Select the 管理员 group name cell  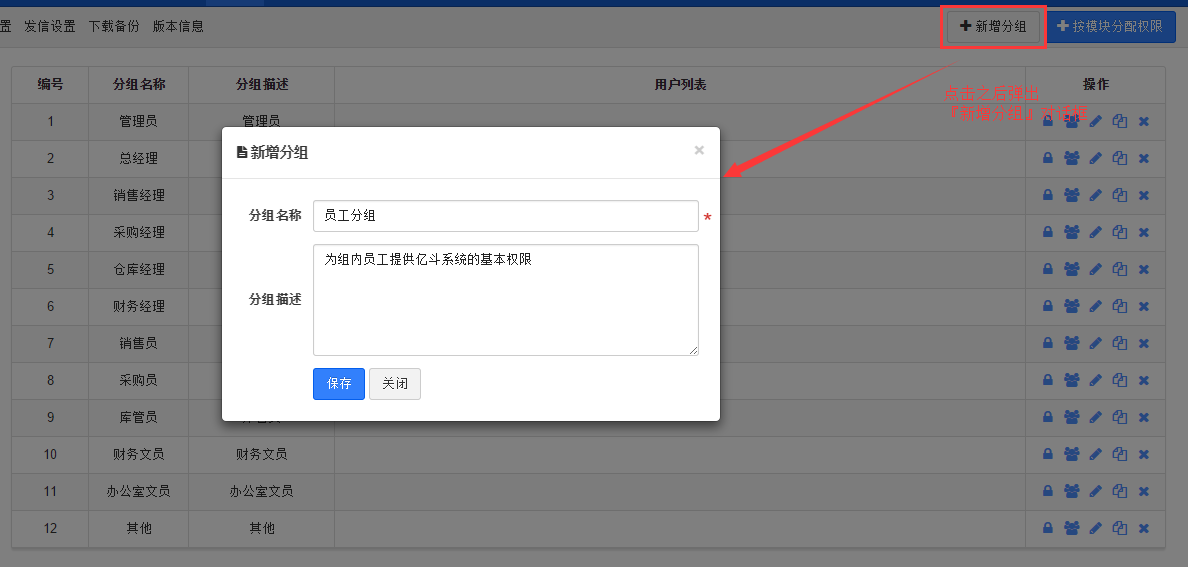click(x=139, y=121)
